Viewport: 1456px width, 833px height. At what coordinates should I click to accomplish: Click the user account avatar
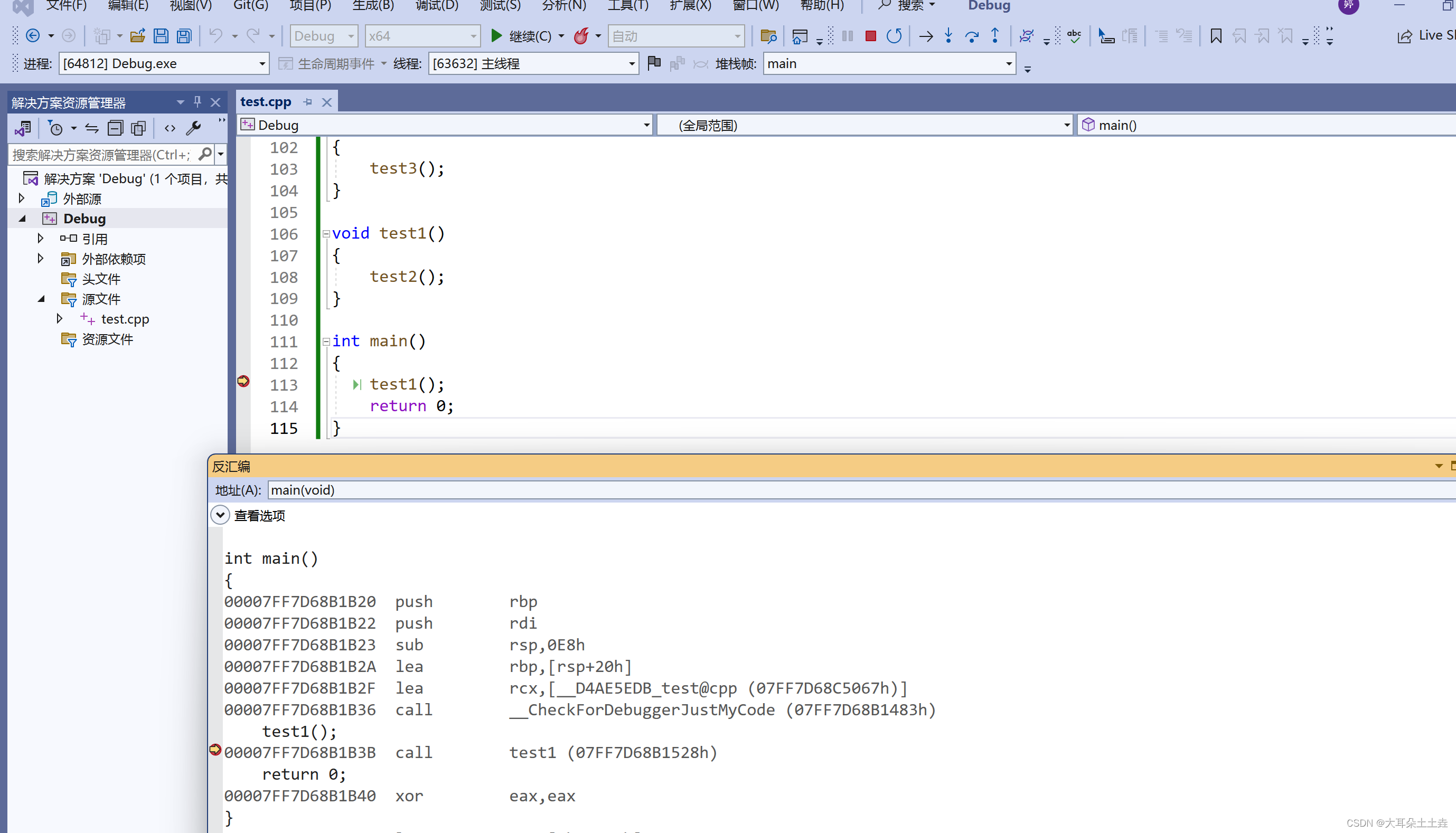[x=1348, y=6]
